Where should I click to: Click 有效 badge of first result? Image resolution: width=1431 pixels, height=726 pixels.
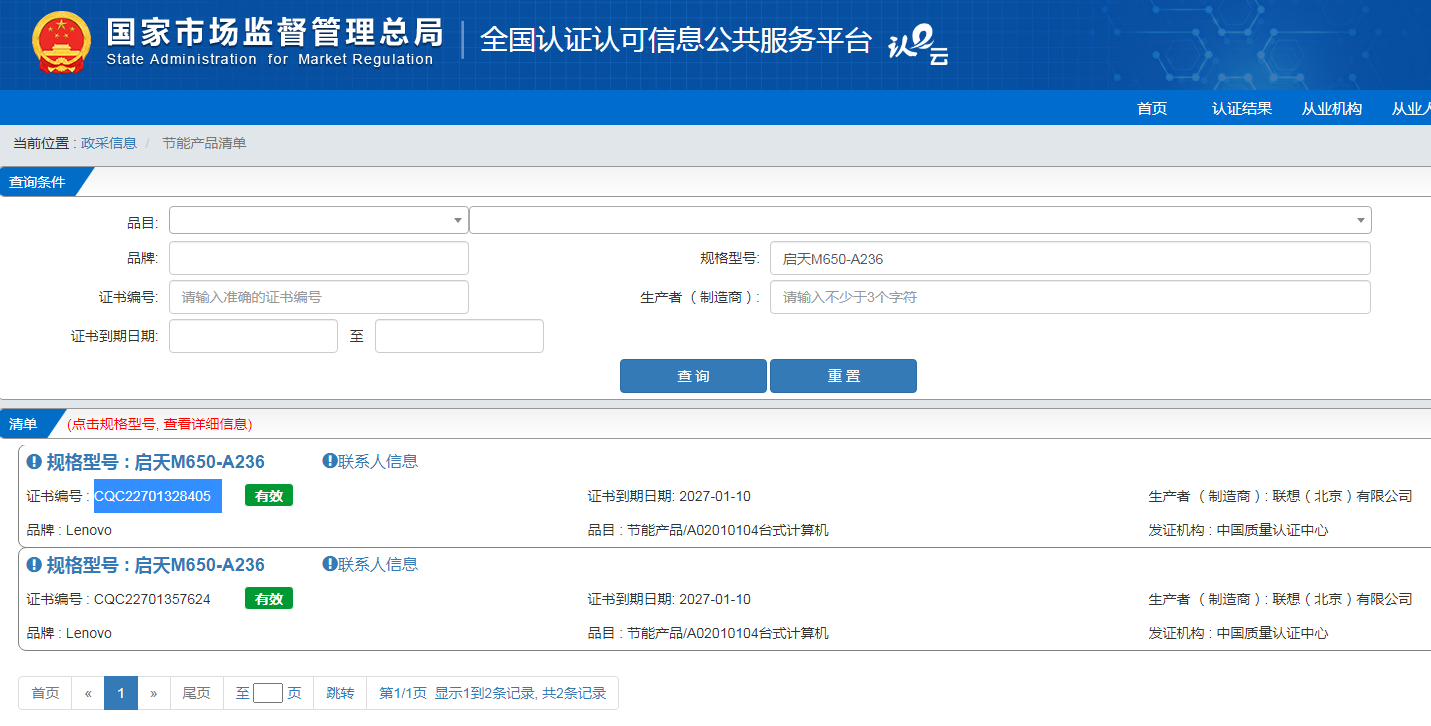pyautogui.click(x=269, y=496)
